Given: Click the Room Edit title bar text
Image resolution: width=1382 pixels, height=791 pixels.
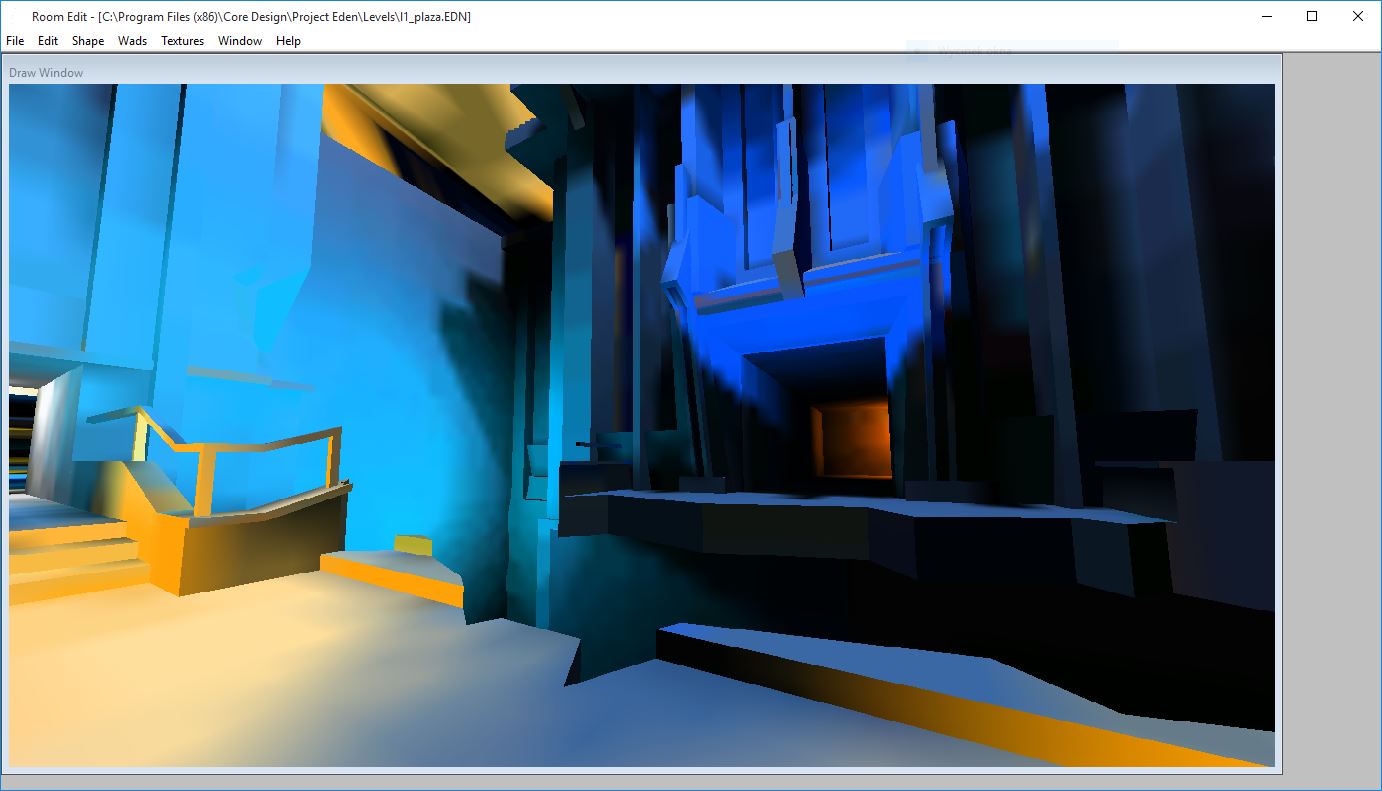Looking at the screenshot, I should point(251,17).
